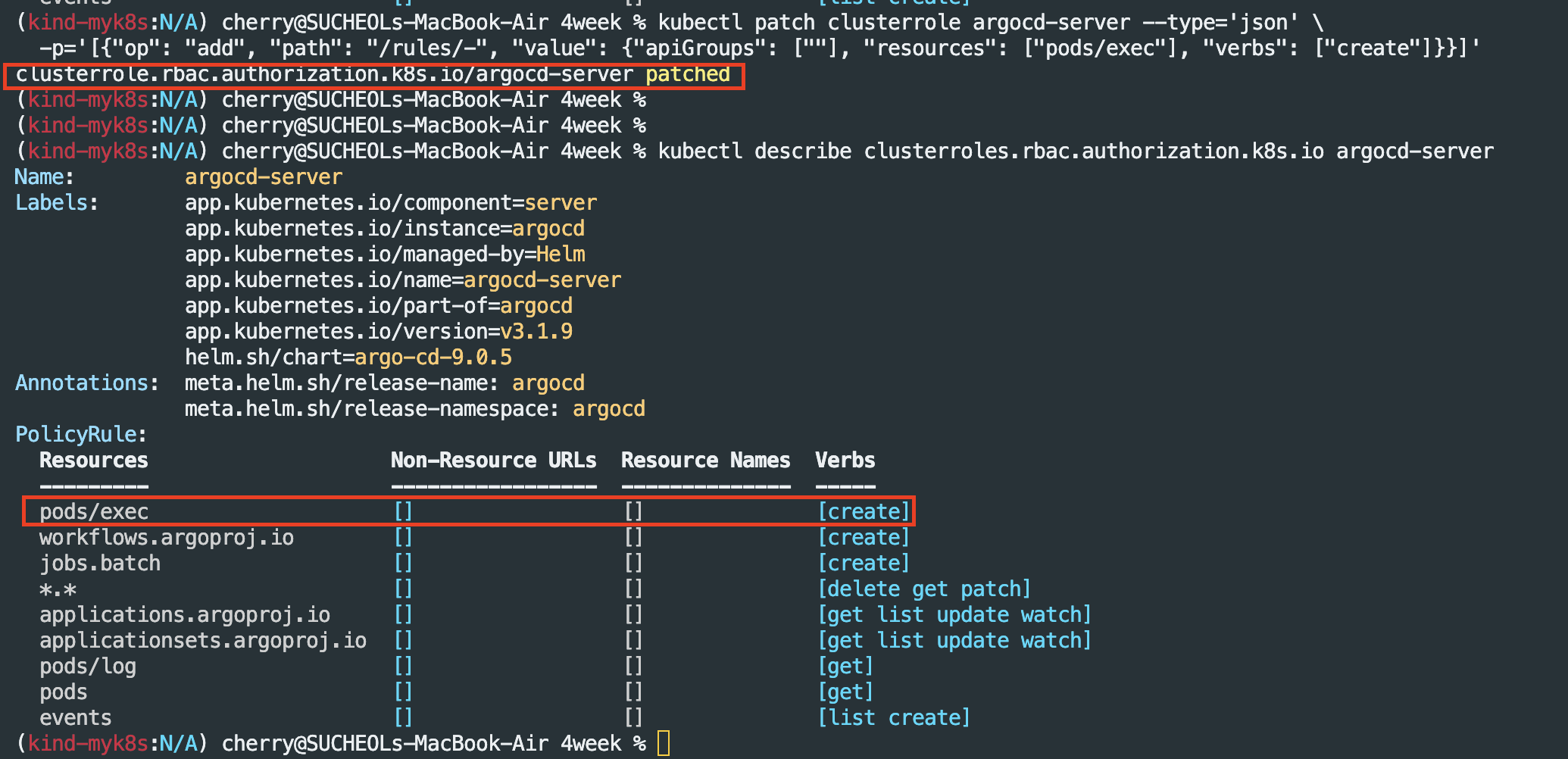Click label 'app.kubernetes.io/version=v3.1.9'
The height and width of the screenshot is (759, 1568).
(x=379, y=332)
